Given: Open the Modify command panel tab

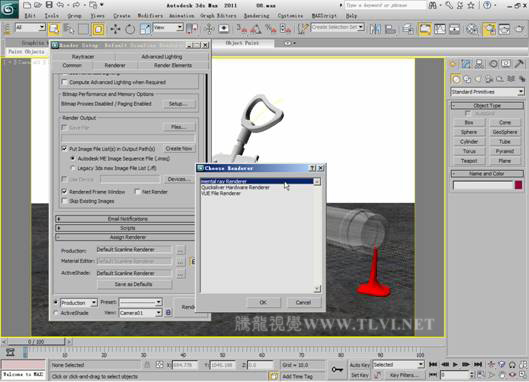Looking at the screenshot, I should [466, 64].
